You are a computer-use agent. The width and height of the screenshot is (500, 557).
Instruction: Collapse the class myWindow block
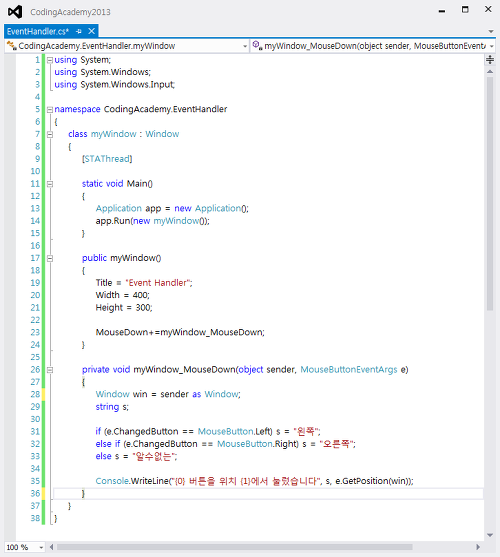[x=50, y=134]
